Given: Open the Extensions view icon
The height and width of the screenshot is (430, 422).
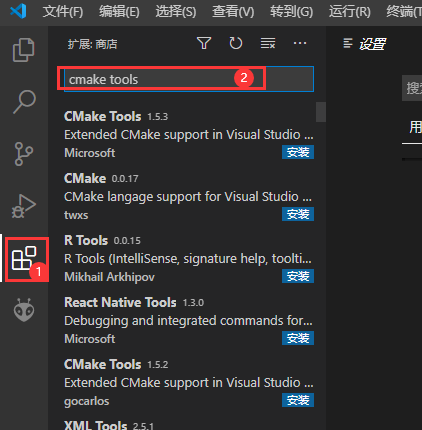Looking at the screenshot, I should [x=24, y=258].
